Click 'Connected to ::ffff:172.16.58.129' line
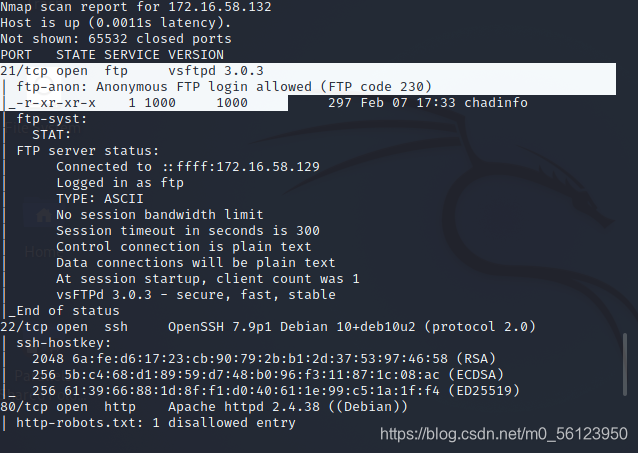This screenshot has height=453, width=638. 188,166
